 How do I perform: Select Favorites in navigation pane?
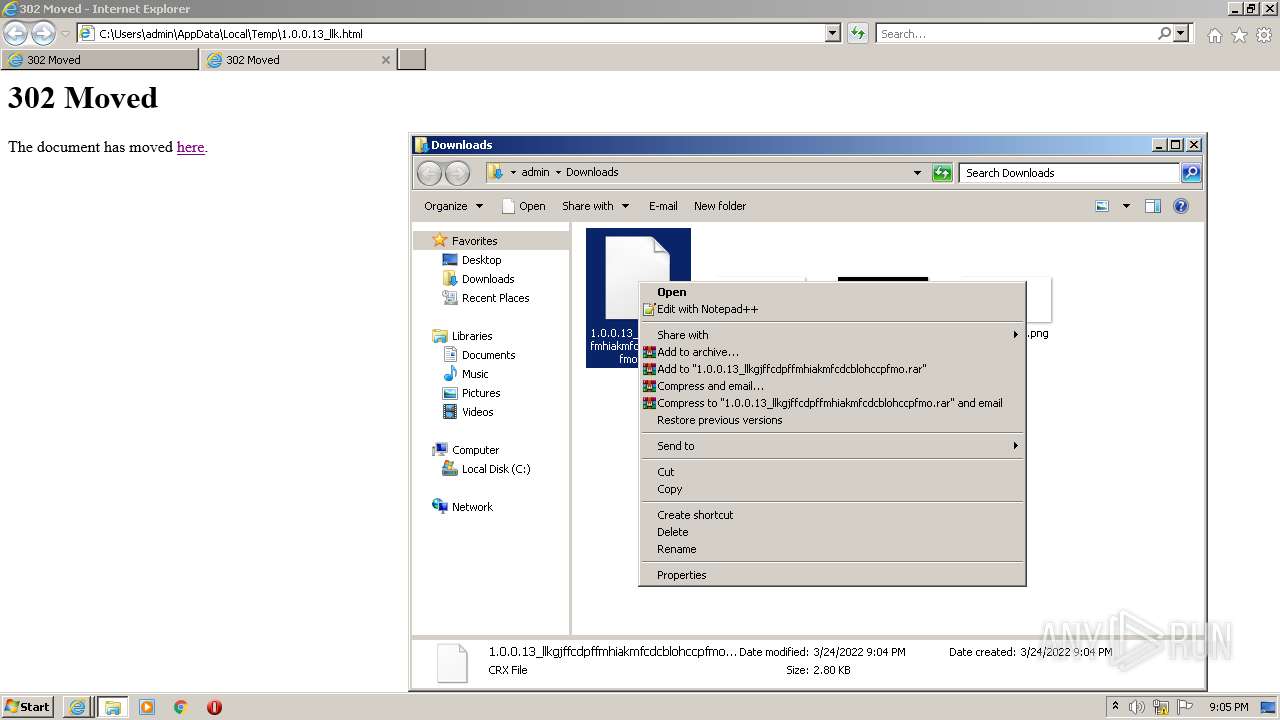474,241
